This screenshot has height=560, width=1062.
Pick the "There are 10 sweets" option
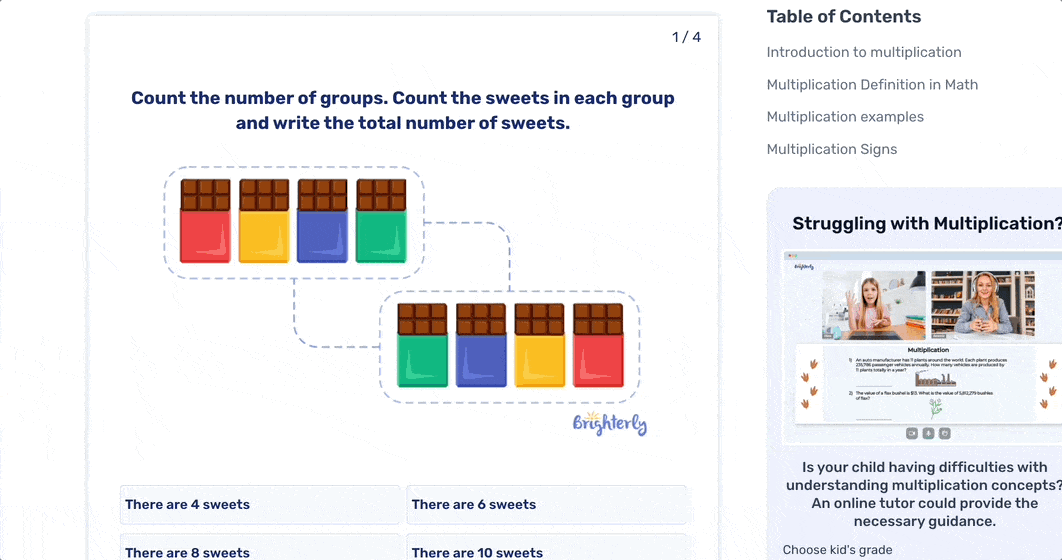click(546, 551)
